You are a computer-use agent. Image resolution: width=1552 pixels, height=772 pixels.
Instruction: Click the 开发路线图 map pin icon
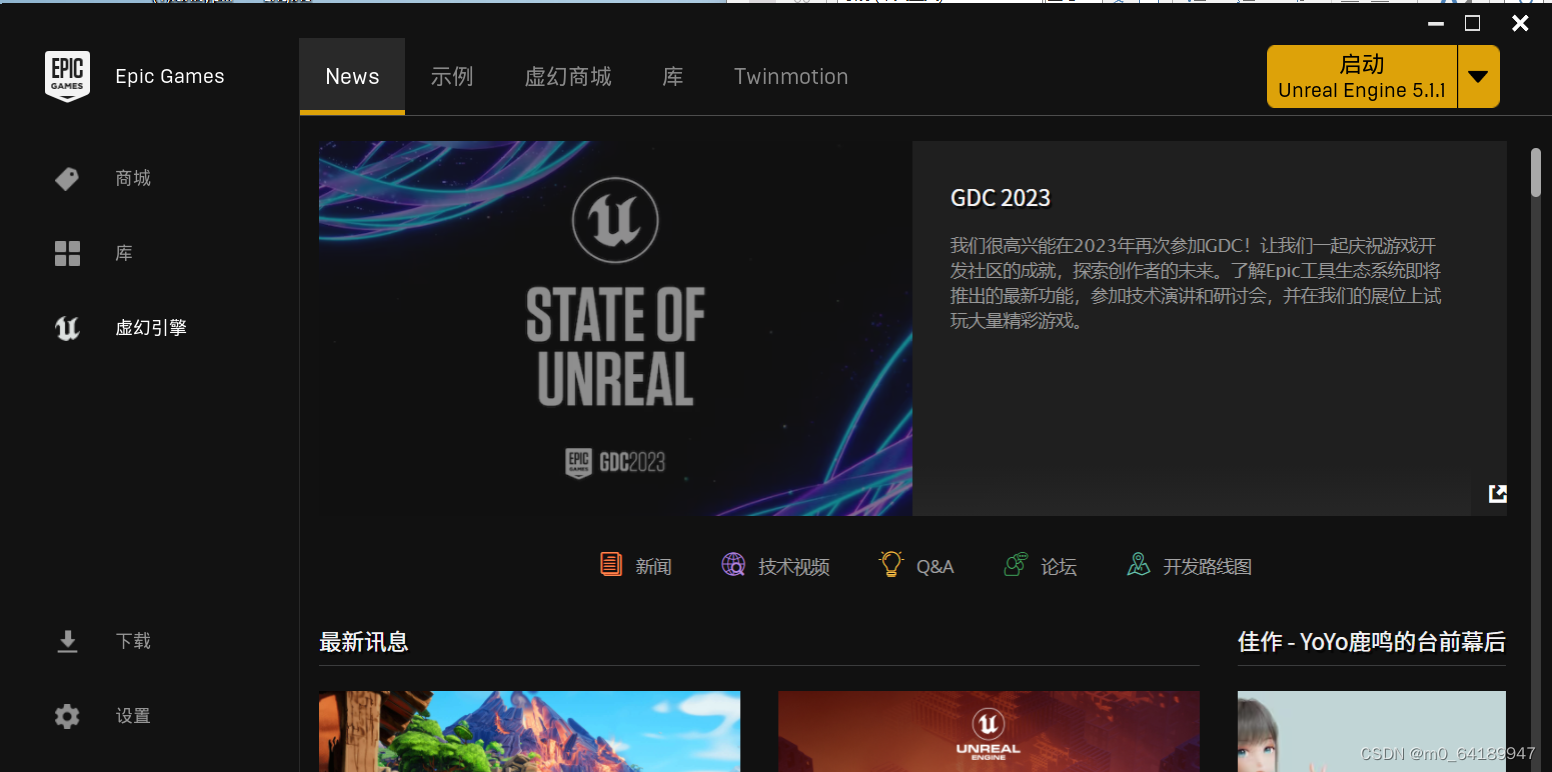coord(1138,565)
